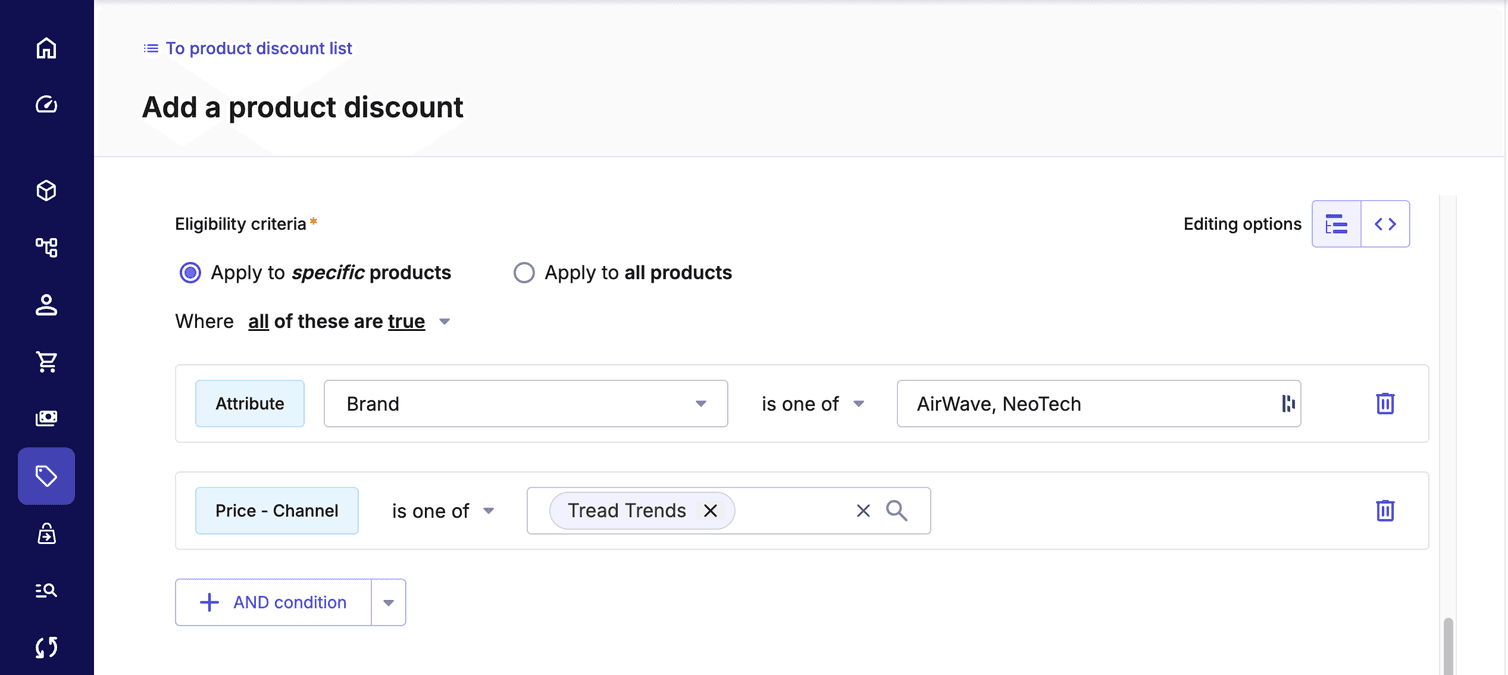Remove the Tread Trends tag
Screen dimensions: 1508x675
click(711, 510)
